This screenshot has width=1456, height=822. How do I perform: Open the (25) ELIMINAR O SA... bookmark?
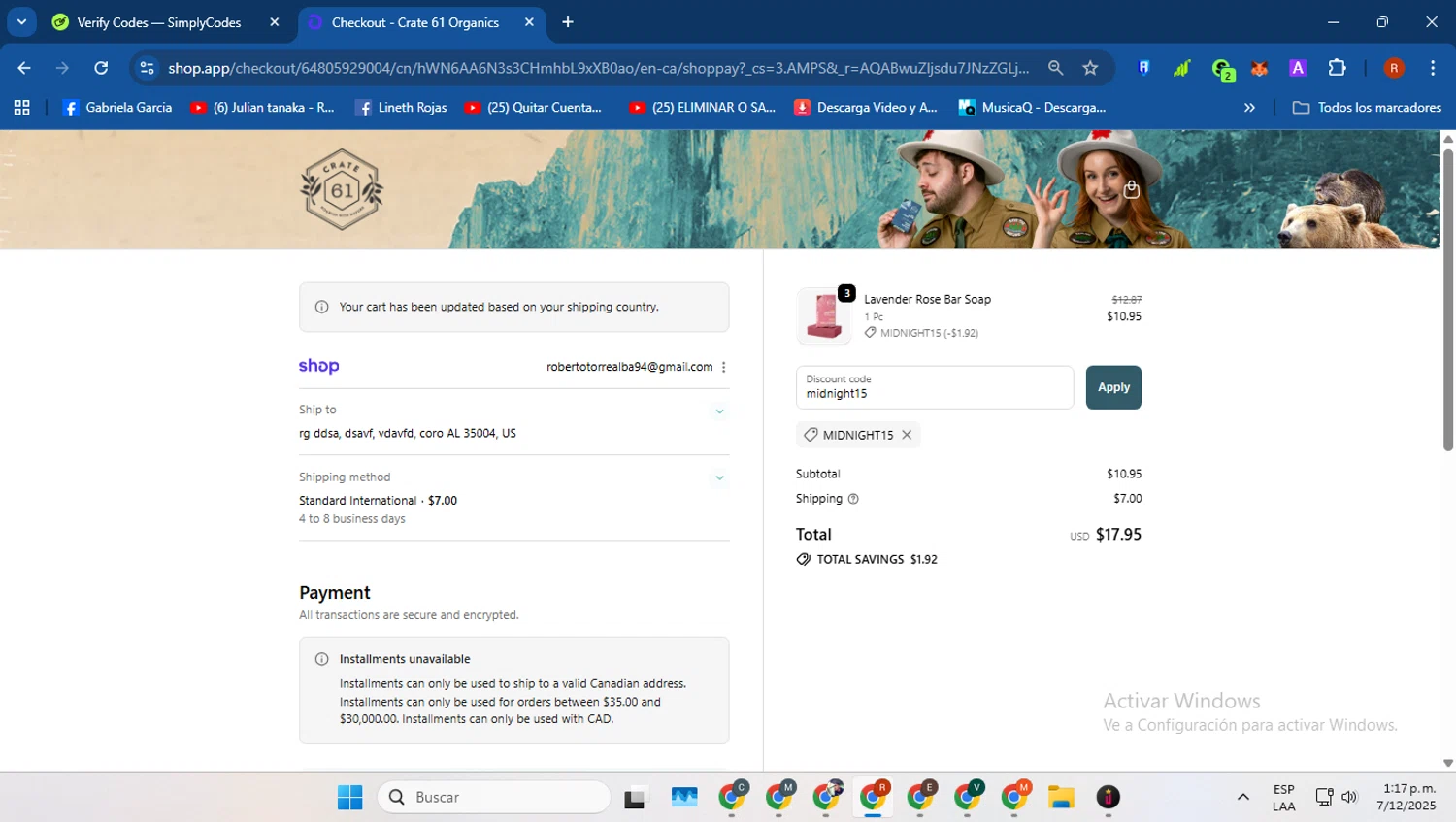coord(702,108)
